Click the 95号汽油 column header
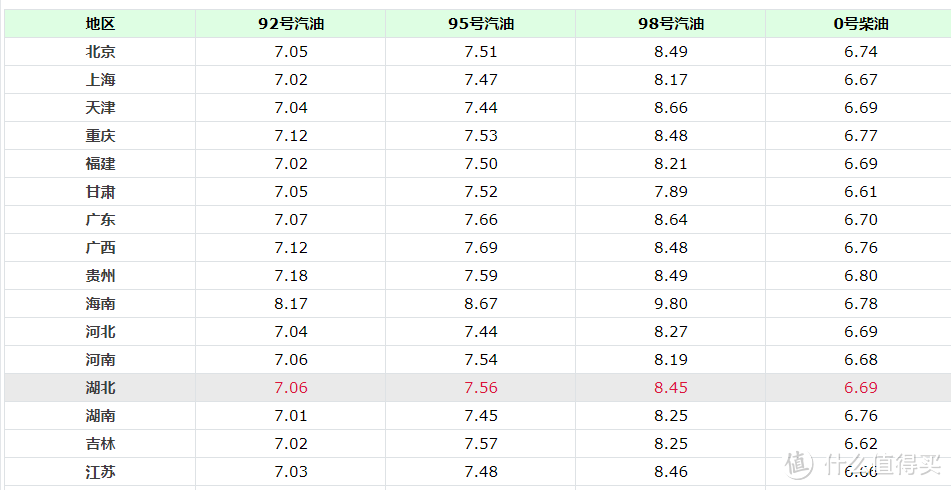 481,24
